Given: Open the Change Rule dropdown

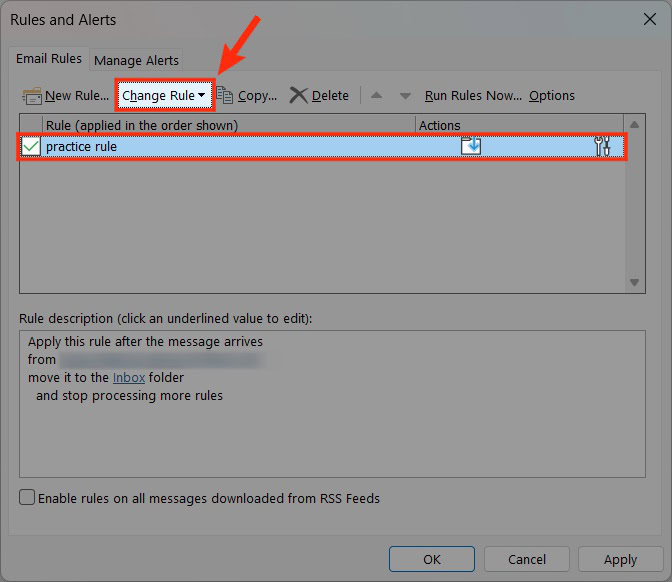Looking at the screenshot, I should coord(164,95).
